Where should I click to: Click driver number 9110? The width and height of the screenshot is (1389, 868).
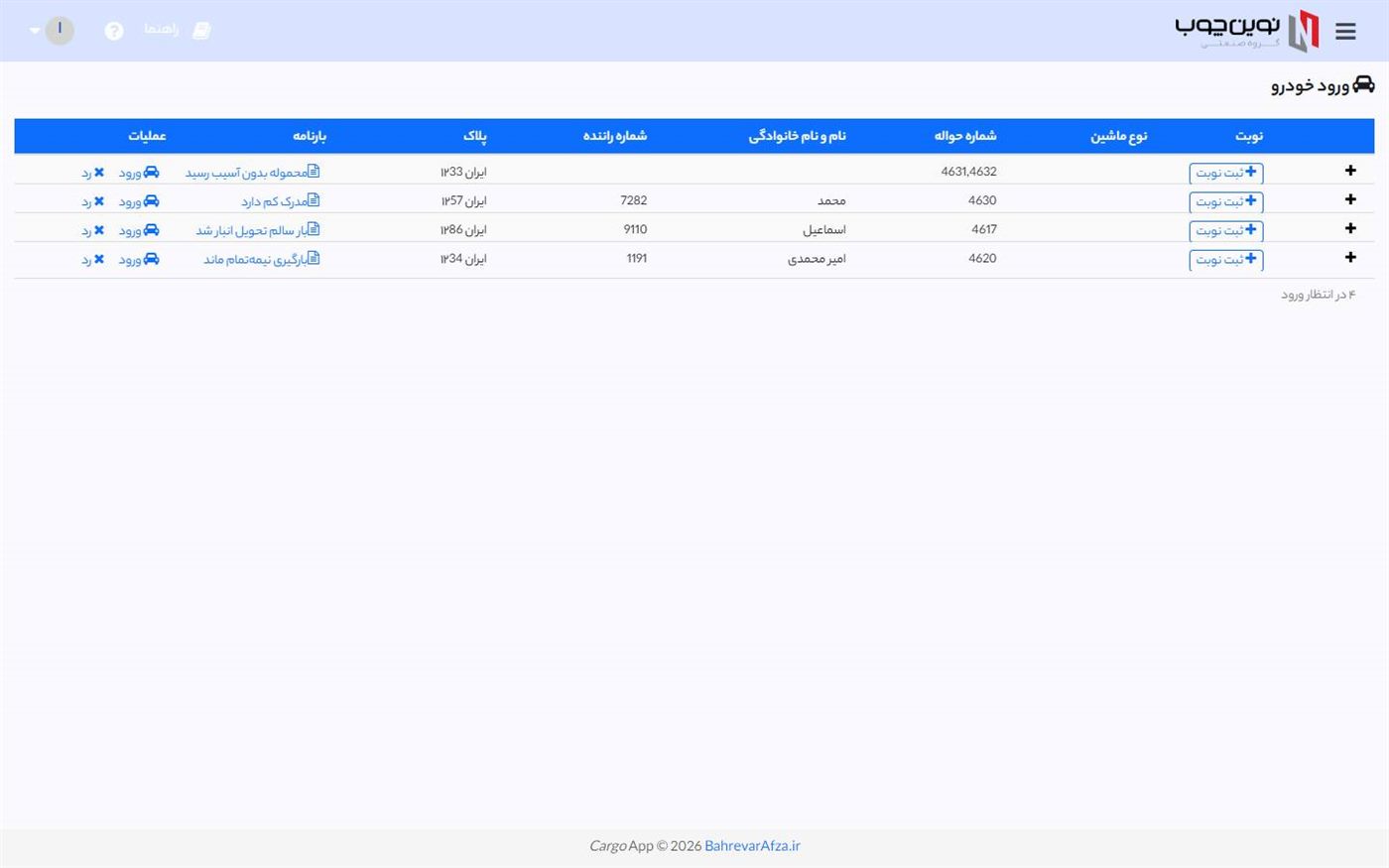click(635, 229)
